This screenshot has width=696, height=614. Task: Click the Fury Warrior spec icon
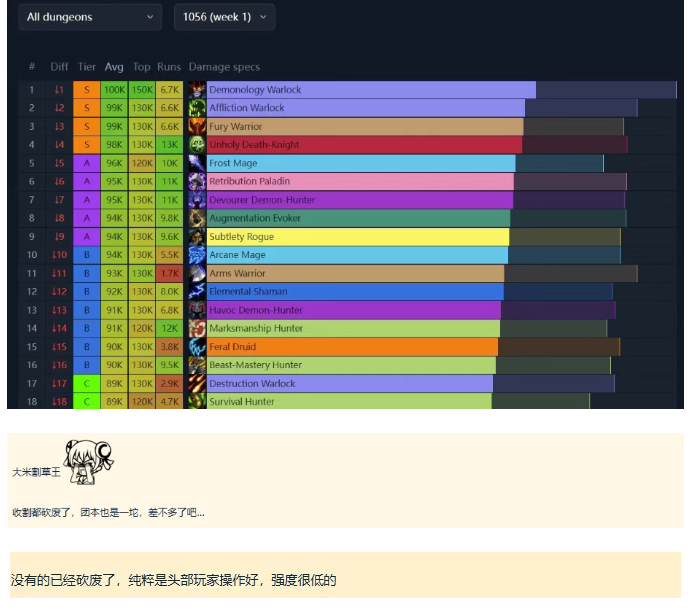(x=197, y=127)
